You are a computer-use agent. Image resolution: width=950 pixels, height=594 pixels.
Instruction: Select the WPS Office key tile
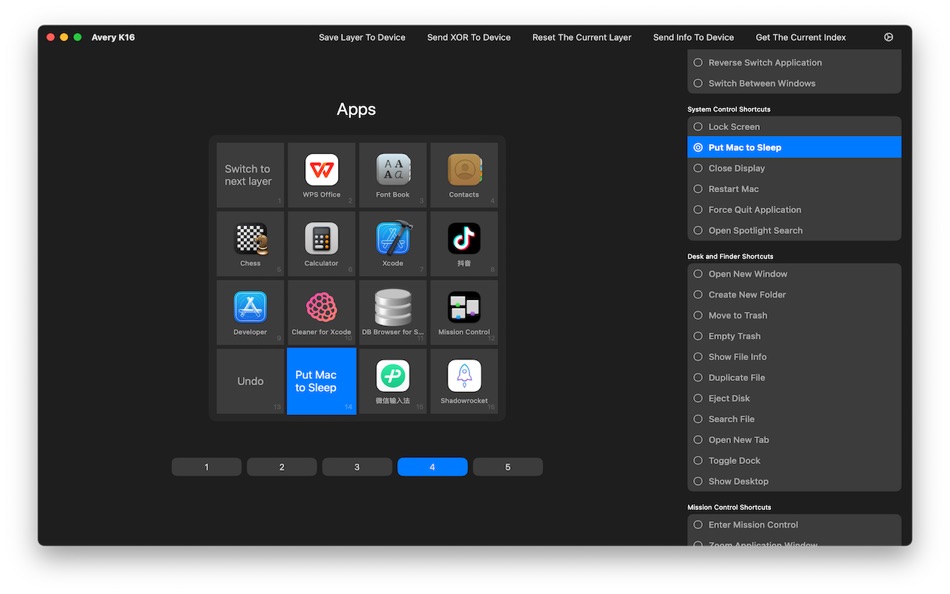[x=321, y=175]
